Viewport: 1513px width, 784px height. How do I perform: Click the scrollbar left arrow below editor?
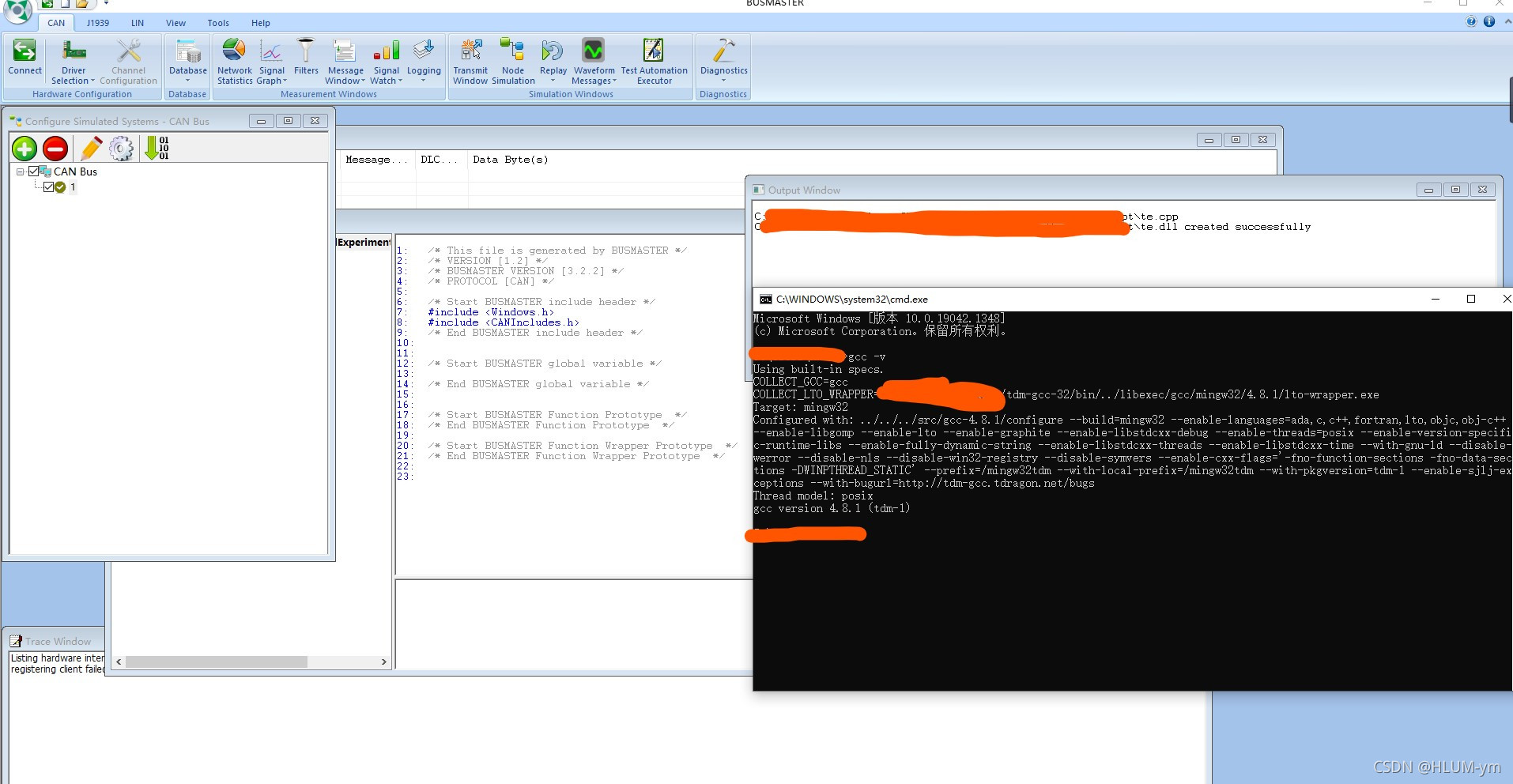tap(119, 662)
